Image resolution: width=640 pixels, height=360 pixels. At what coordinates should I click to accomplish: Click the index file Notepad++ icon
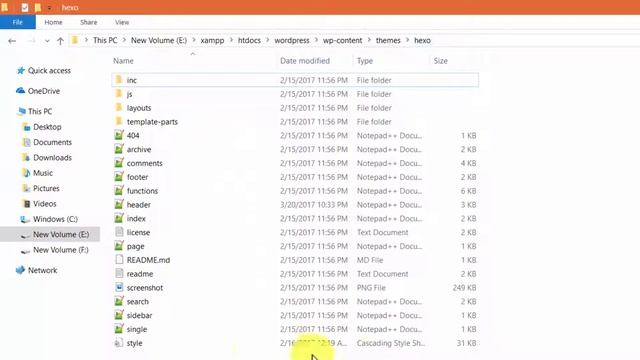point(119,218)
